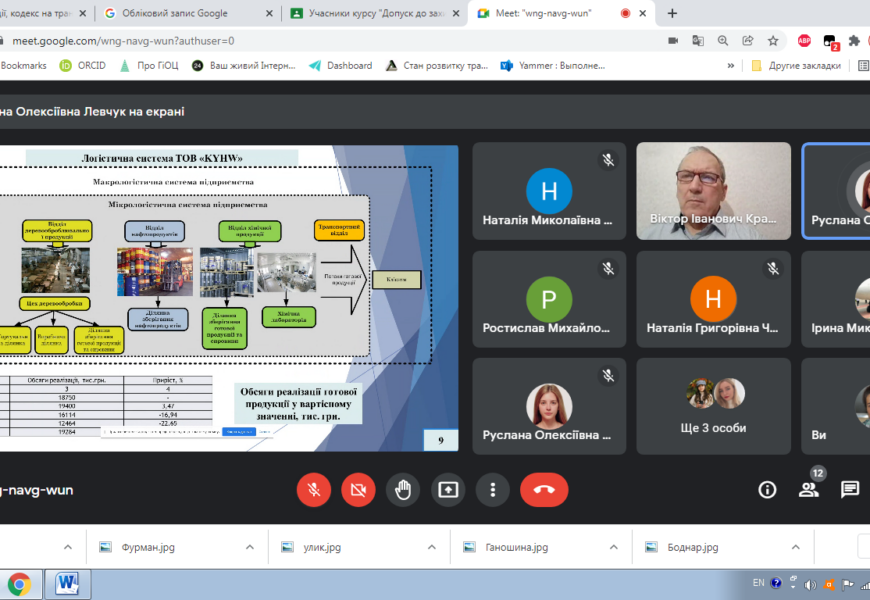This screenshot has height=600, width=870.
Task: Click the AdBlock Plus extension icon
Action: tap(804, 41)
